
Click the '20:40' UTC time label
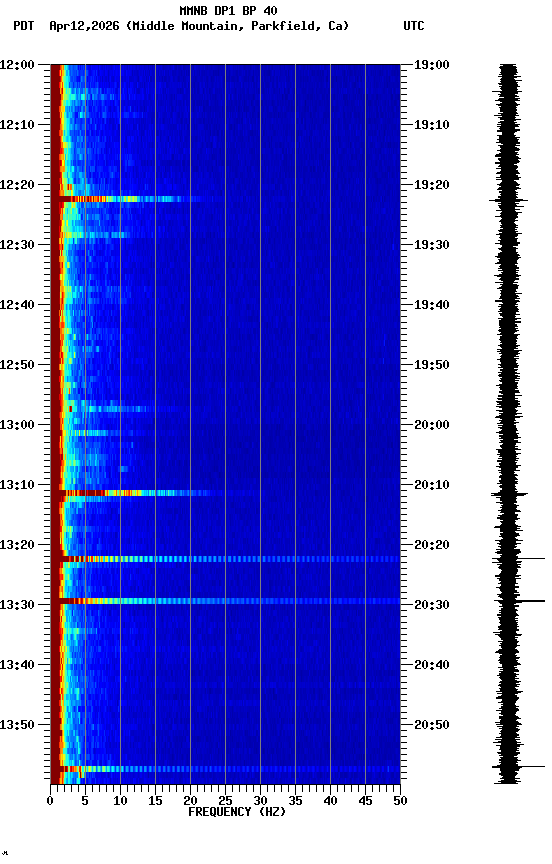432,666
